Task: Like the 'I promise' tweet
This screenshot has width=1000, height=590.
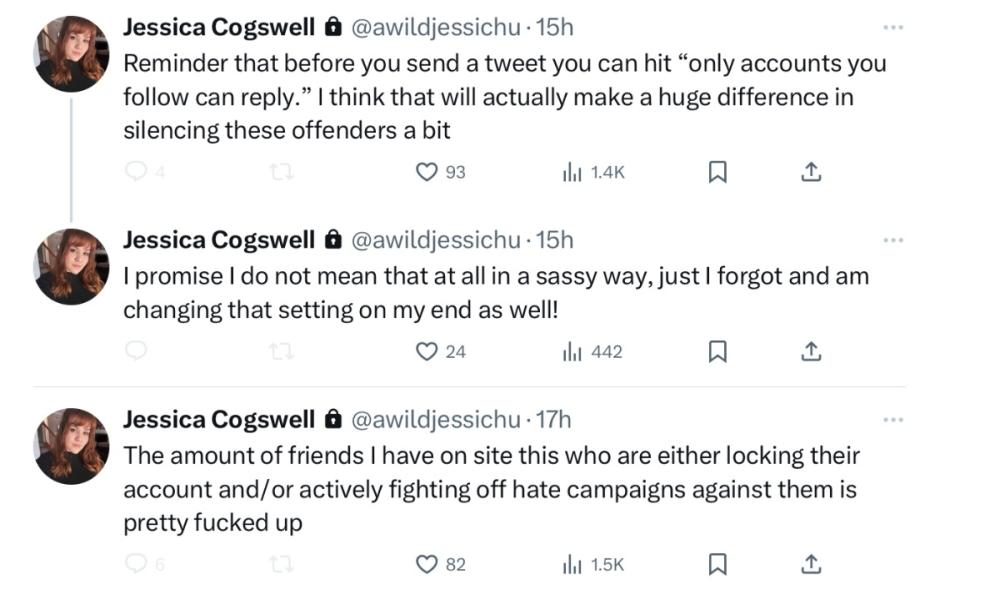Action: (428, 351)
